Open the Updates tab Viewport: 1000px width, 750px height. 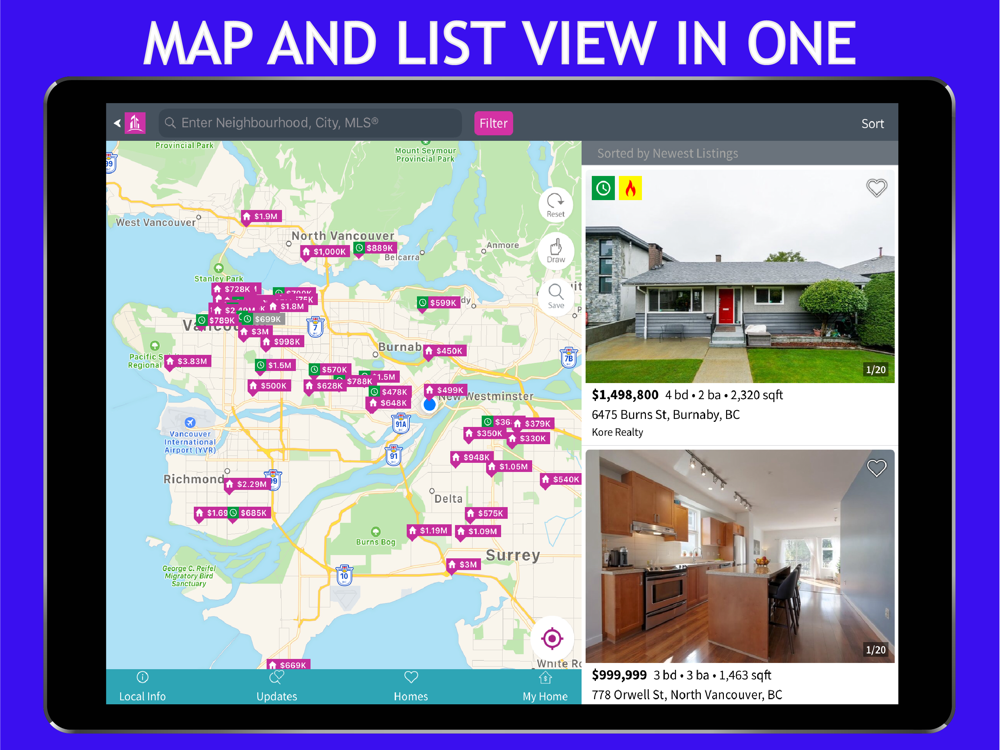pyautogui.click(x=276, y=687)
